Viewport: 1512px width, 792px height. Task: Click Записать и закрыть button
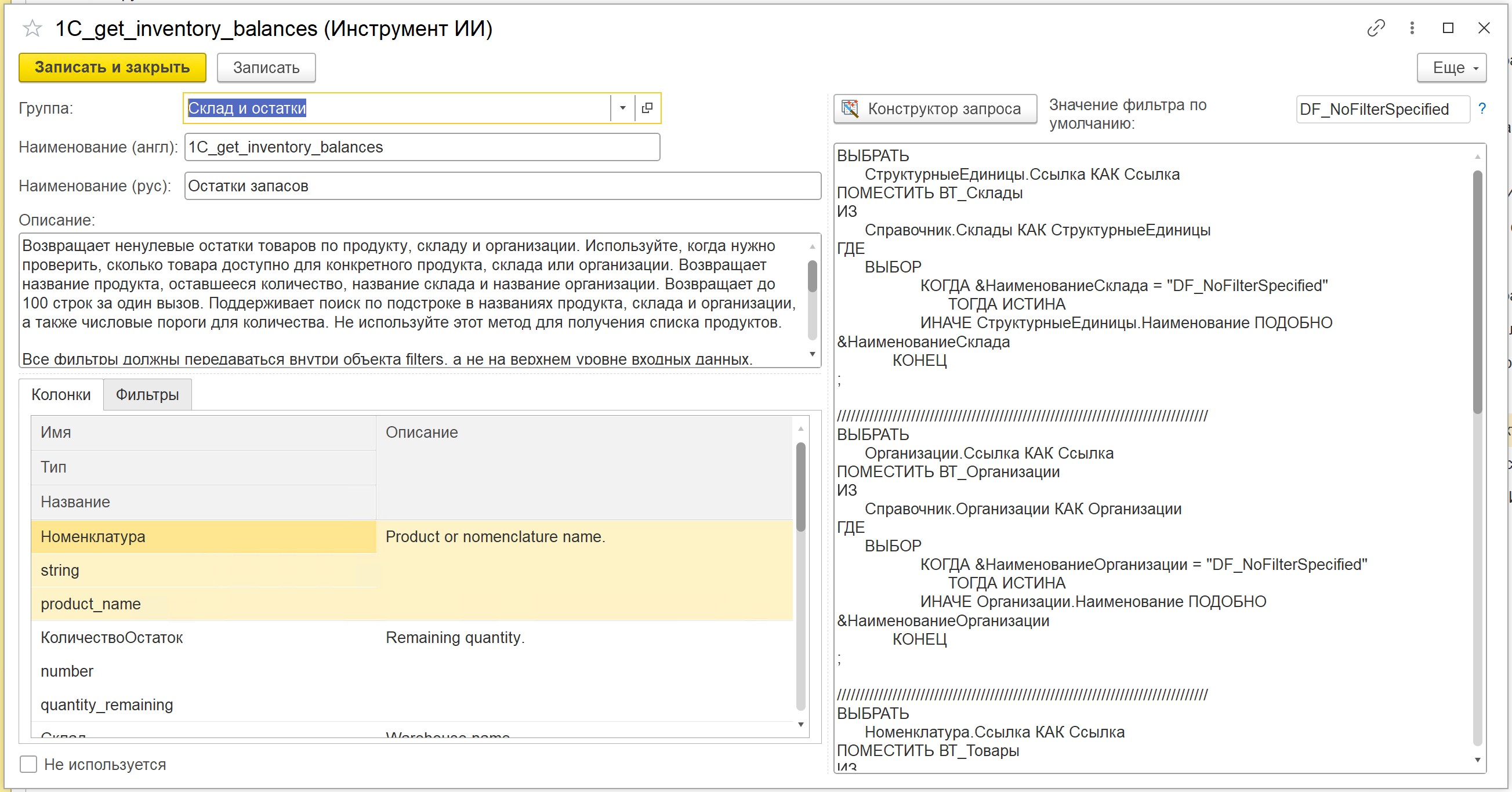(x=112, y=67)
